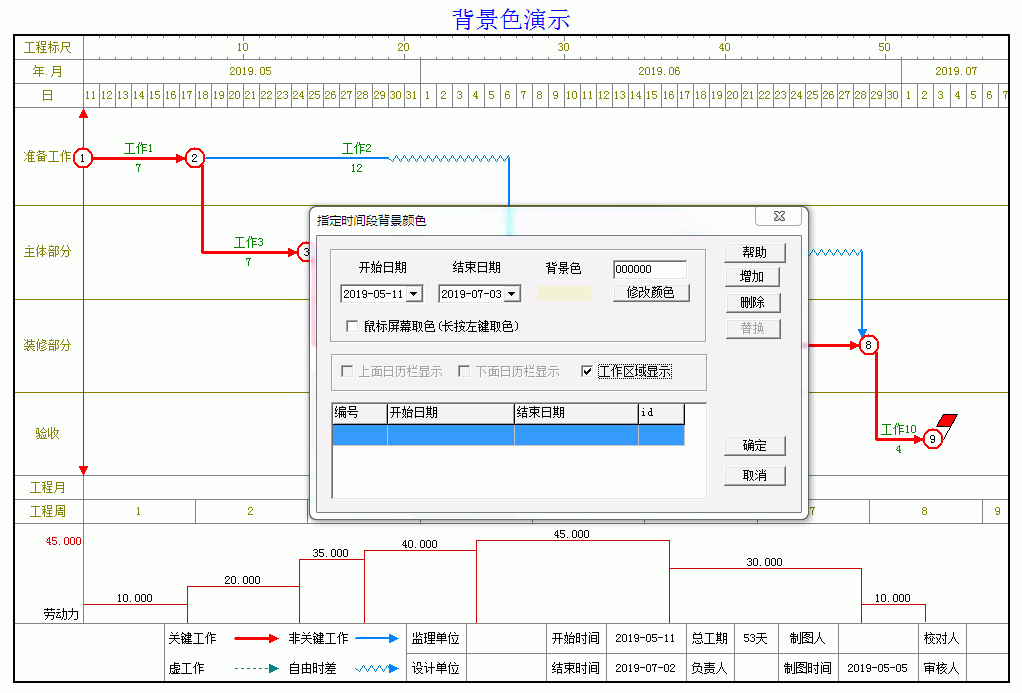Click the 总工期 value 53天
The width and height of the screenshot is (1022, 693).
point(755,638)
